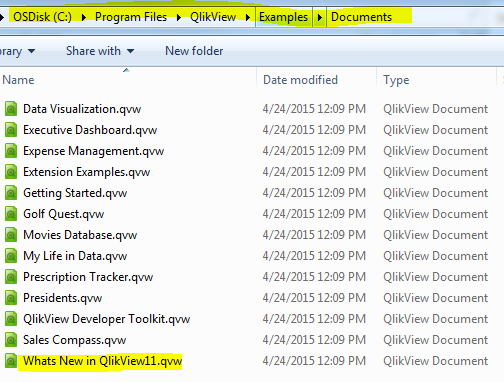This screenshot has width=504, height=382.
Task: Click the QlikView Developer Toolkit.qvw icon
Action: pos(11,319)
